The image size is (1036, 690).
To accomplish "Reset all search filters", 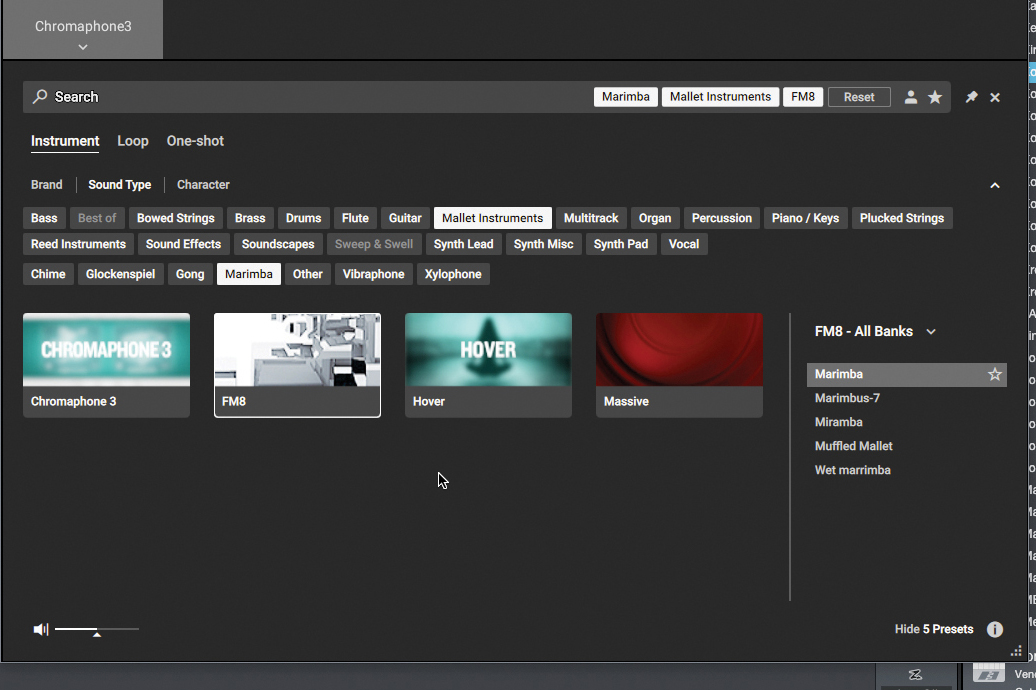I will click(859, 97).
